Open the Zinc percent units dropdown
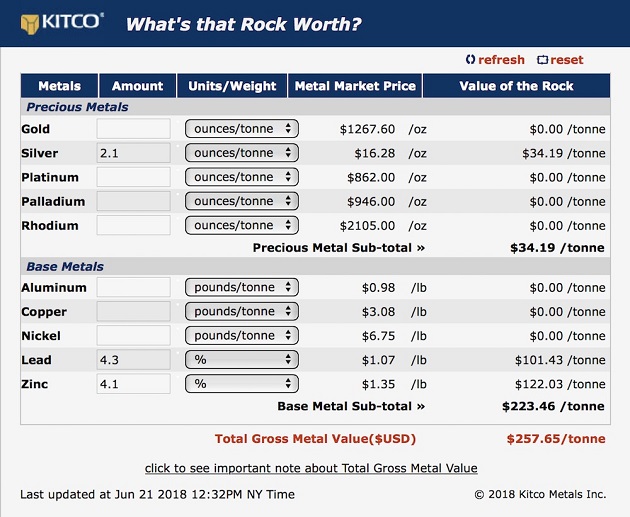Screen dimensions: 630x517 (x=241, y=384)
